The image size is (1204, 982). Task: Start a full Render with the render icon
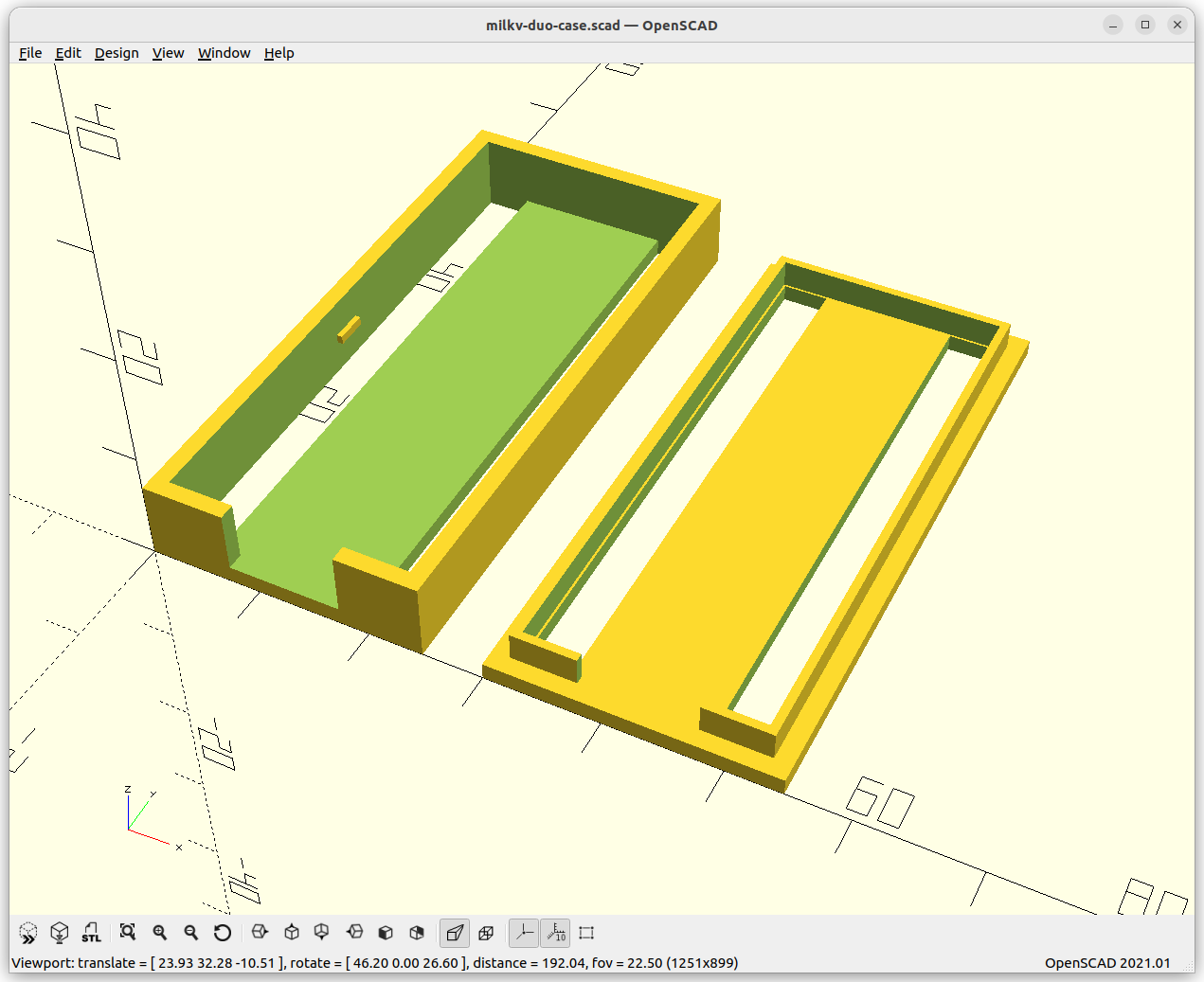[59, 933]
